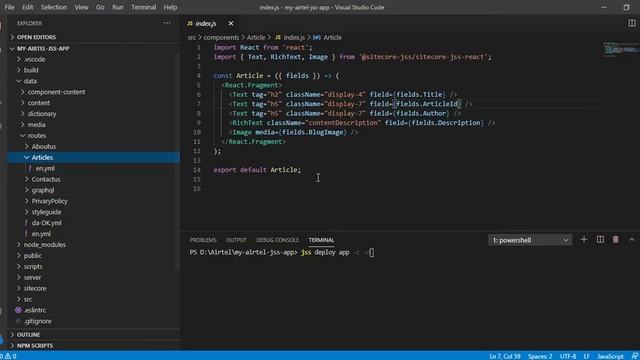Change indentation via Spaces: 2

(x=540, y=356)
